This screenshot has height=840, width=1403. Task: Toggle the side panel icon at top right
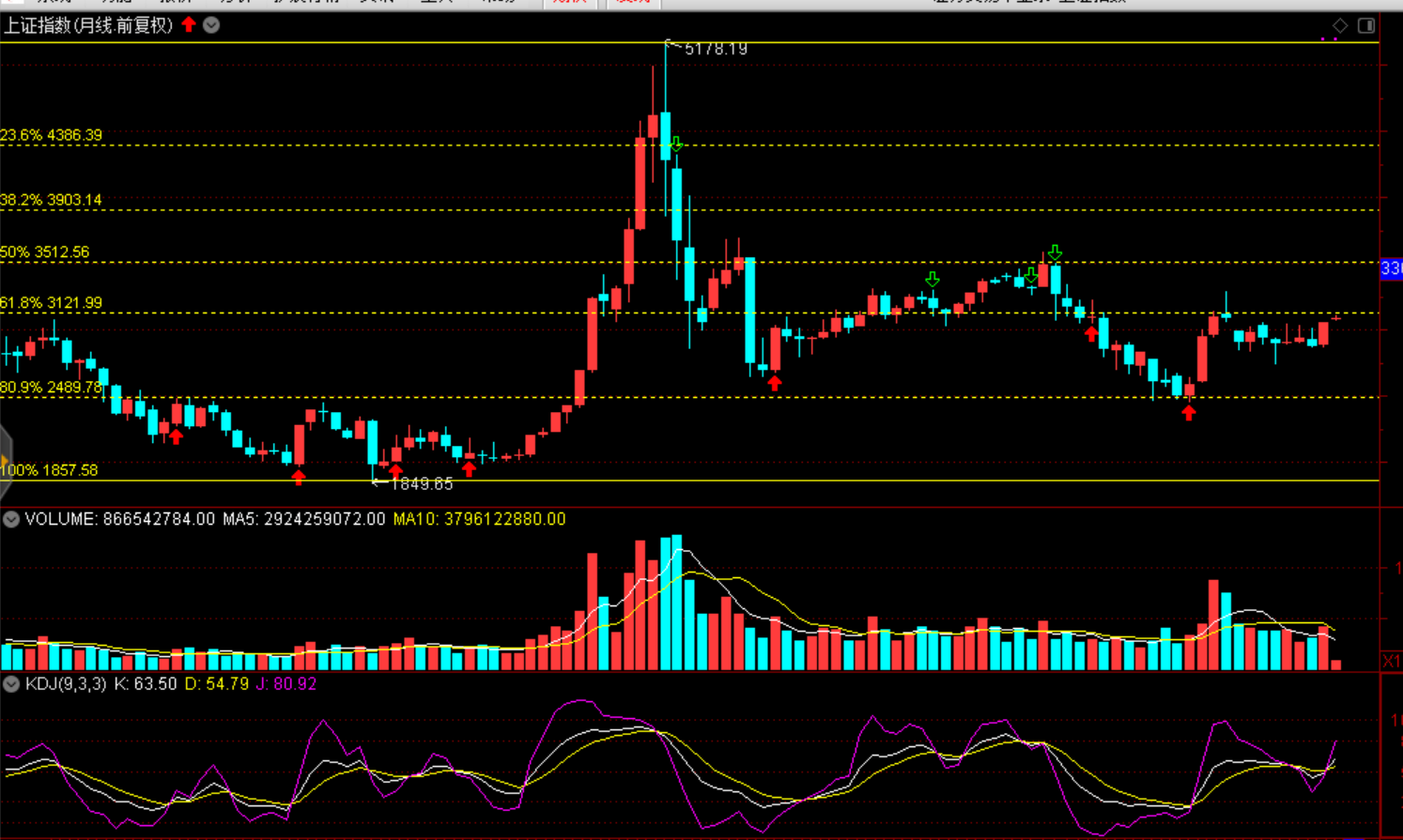(x=1366, y=25)
